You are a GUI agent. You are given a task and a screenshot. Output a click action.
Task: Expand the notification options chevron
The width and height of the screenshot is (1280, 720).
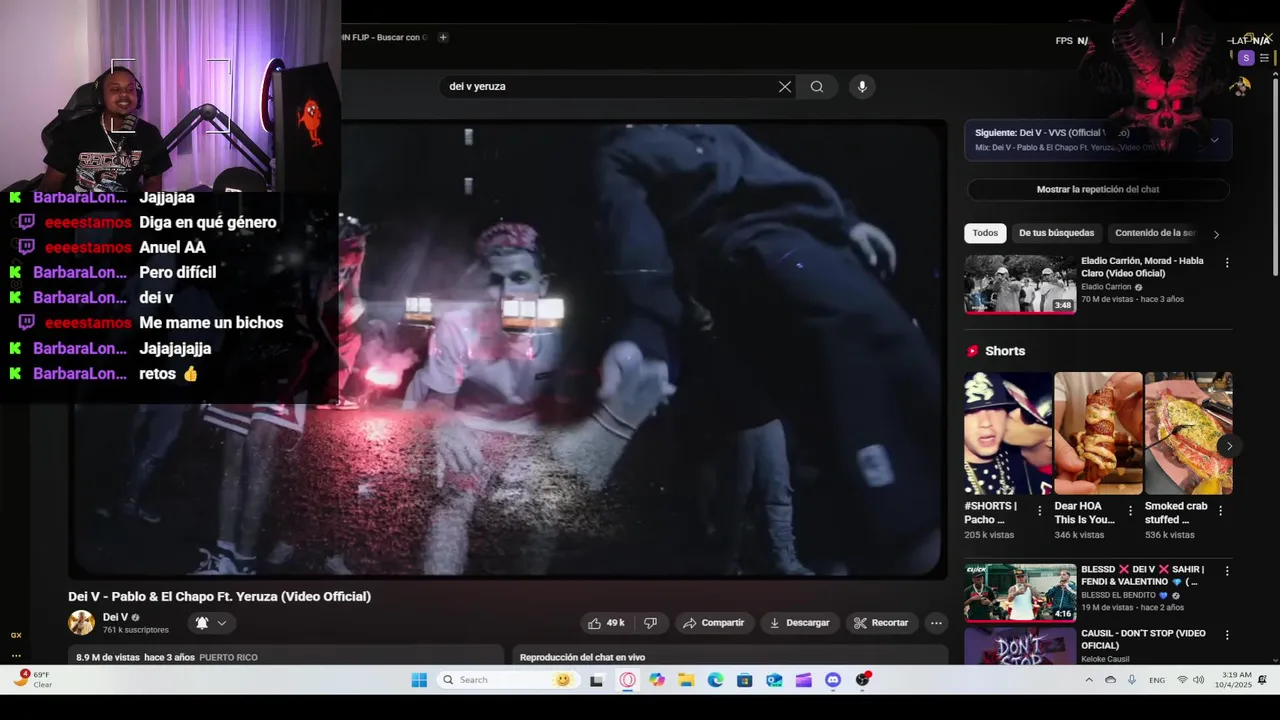[x=222, y=623]
